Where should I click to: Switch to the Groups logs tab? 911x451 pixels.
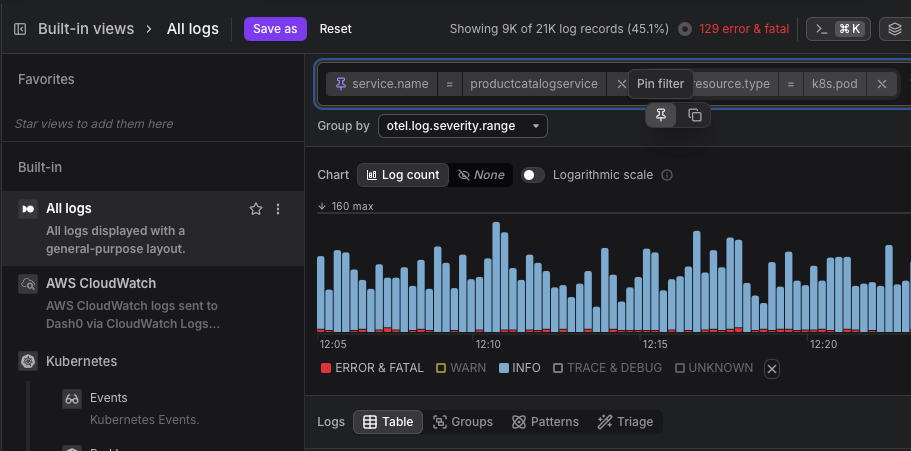462,422
